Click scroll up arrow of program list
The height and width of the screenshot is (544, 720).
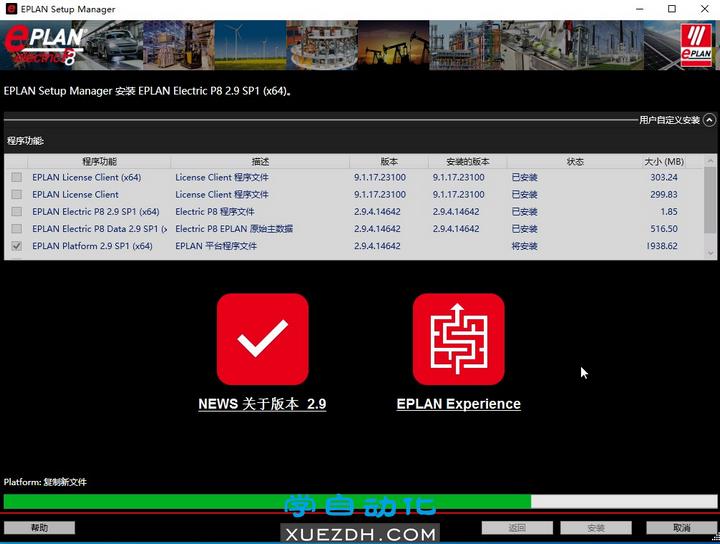(x=710, y=161)
